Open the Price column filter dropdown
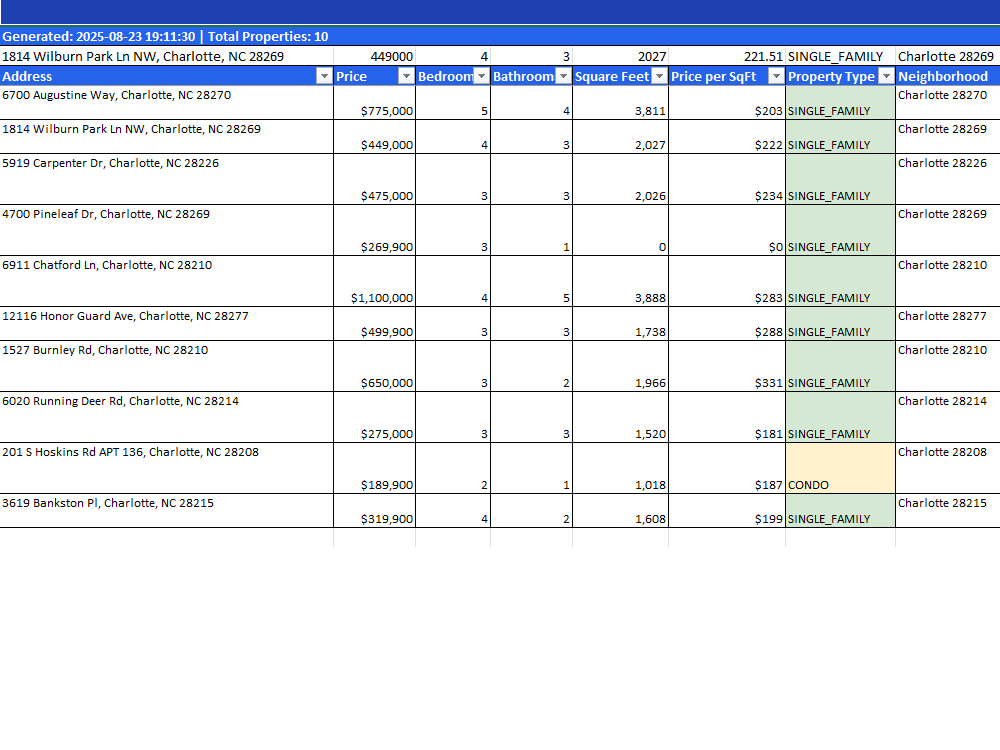1000x750 pixels. (x=406, y=77)
